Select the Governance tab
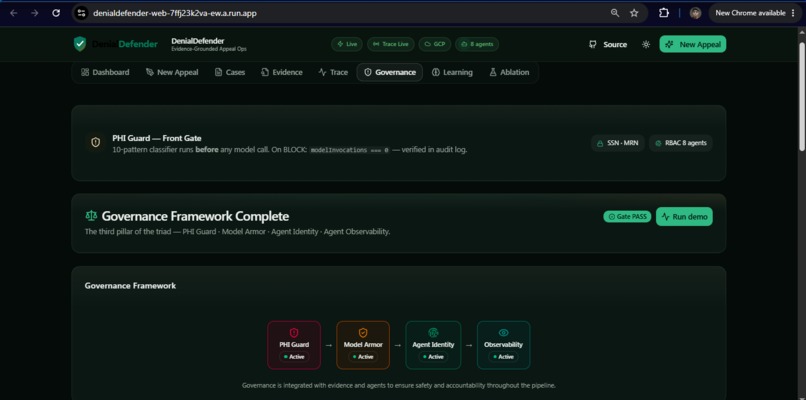The image size is (806, 400). click(390, 72)
